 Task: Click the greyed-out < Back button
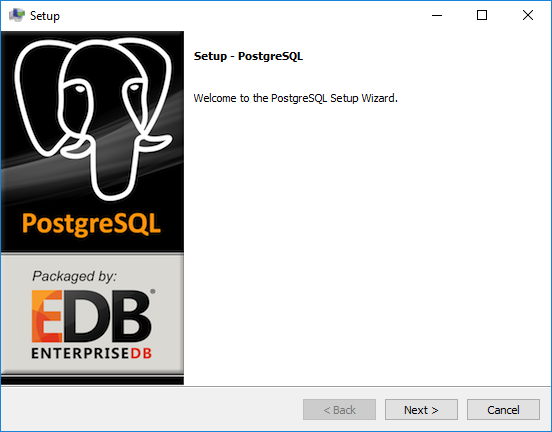point(339,409)
